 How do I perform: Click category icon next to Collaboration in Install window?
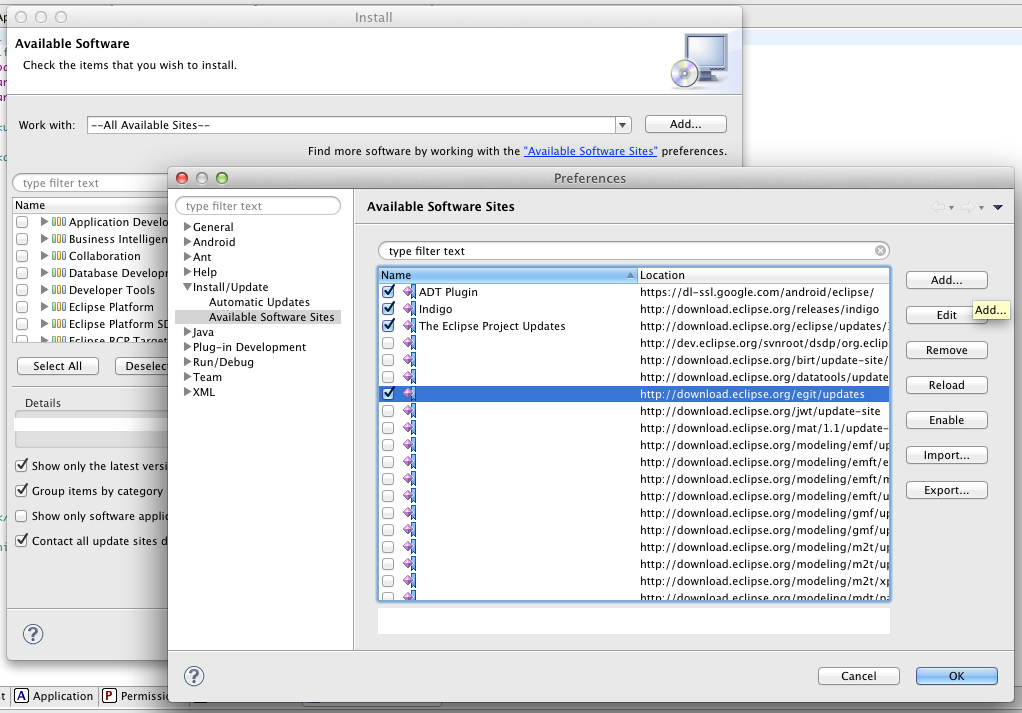(x=59, y=256)
